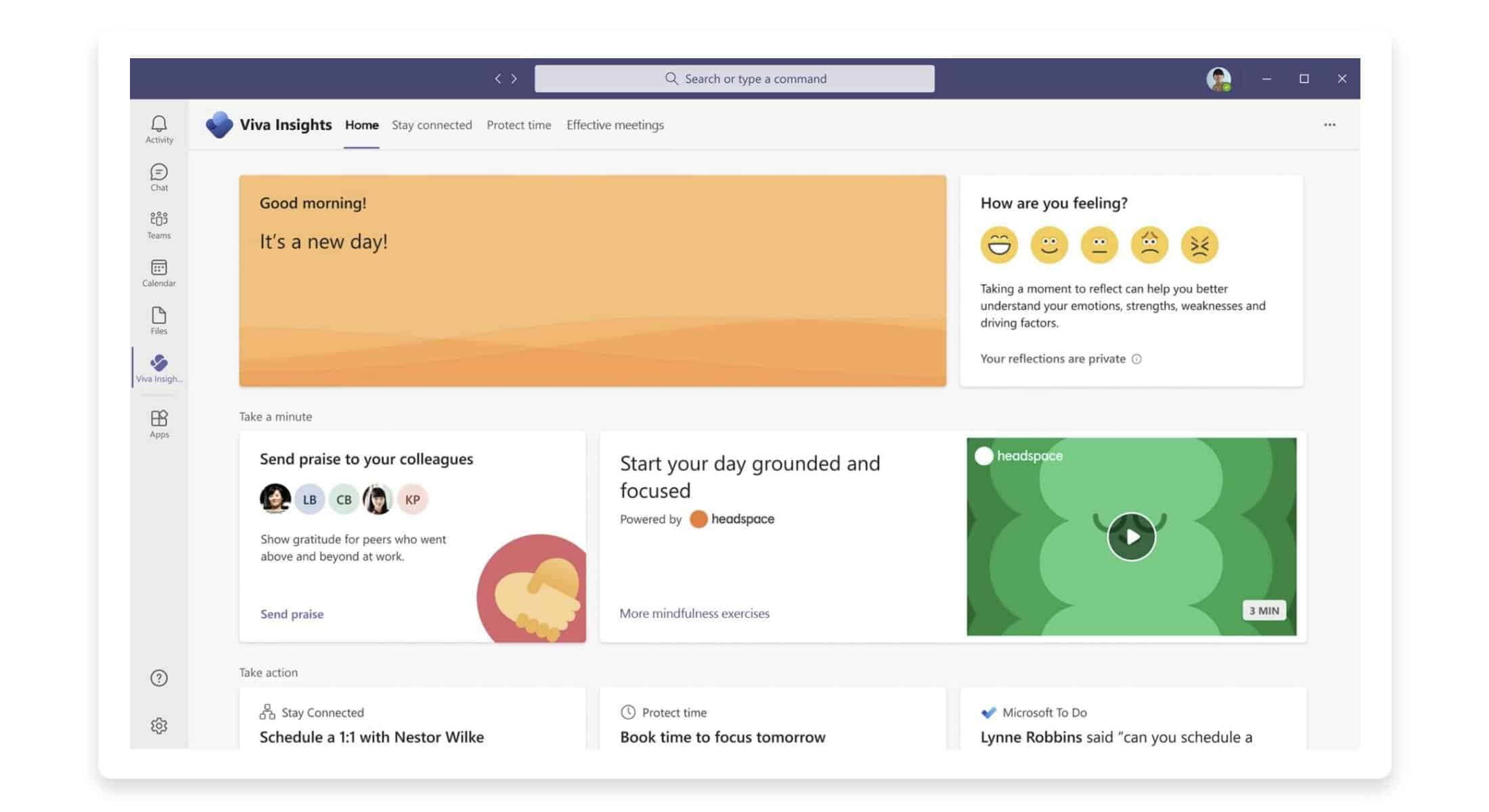Click the Powered by headspace logo
This screenshot has height=812, width=1489.
pos(732,519)
